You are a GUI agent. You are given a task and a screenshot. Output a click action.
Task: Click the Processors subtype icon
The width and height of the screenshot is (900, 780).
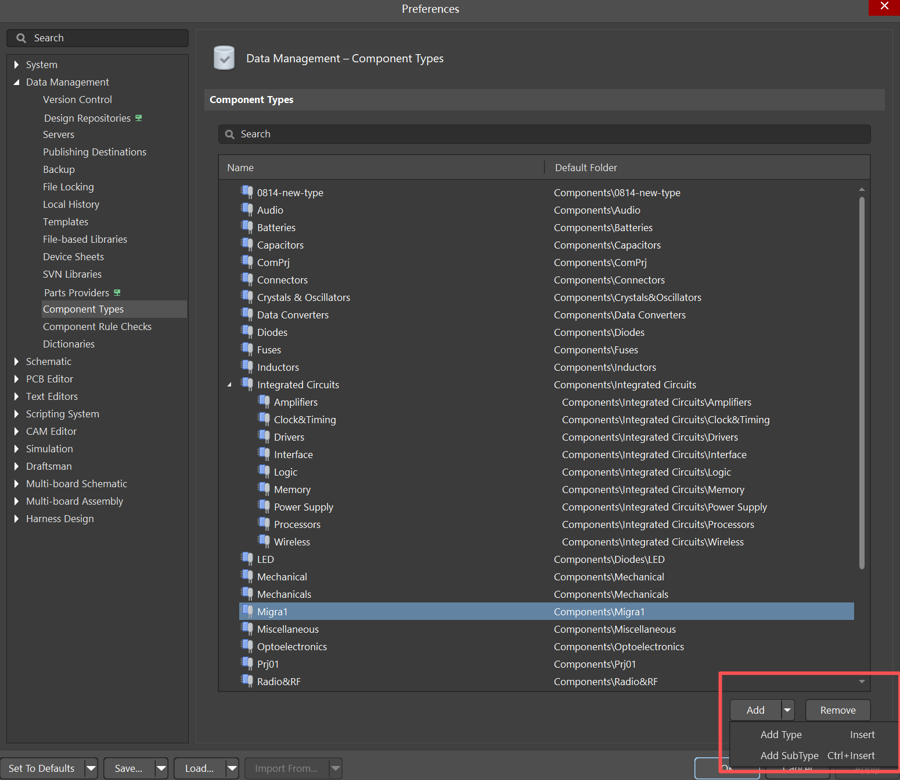click(x=264, y=524)
